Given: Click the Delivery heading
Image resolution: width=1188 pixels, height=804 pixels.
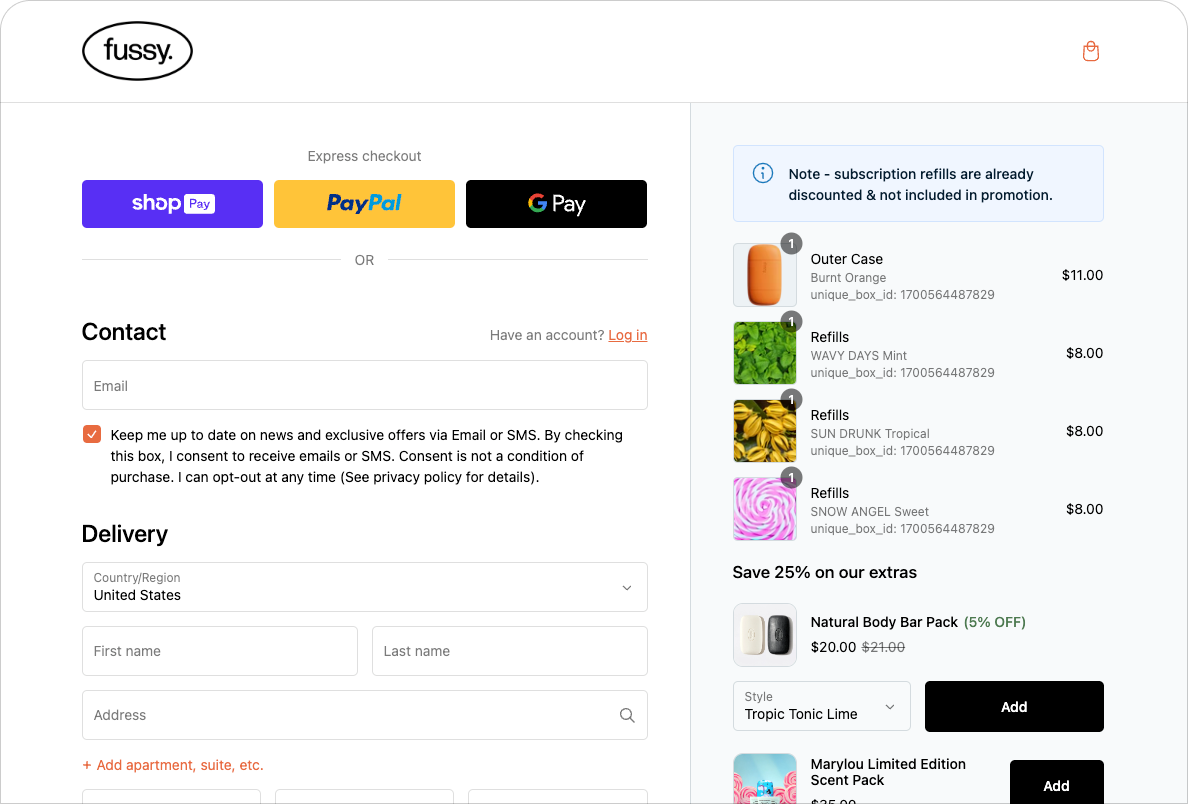Looking at the screenshot, I should pos(124,533).
